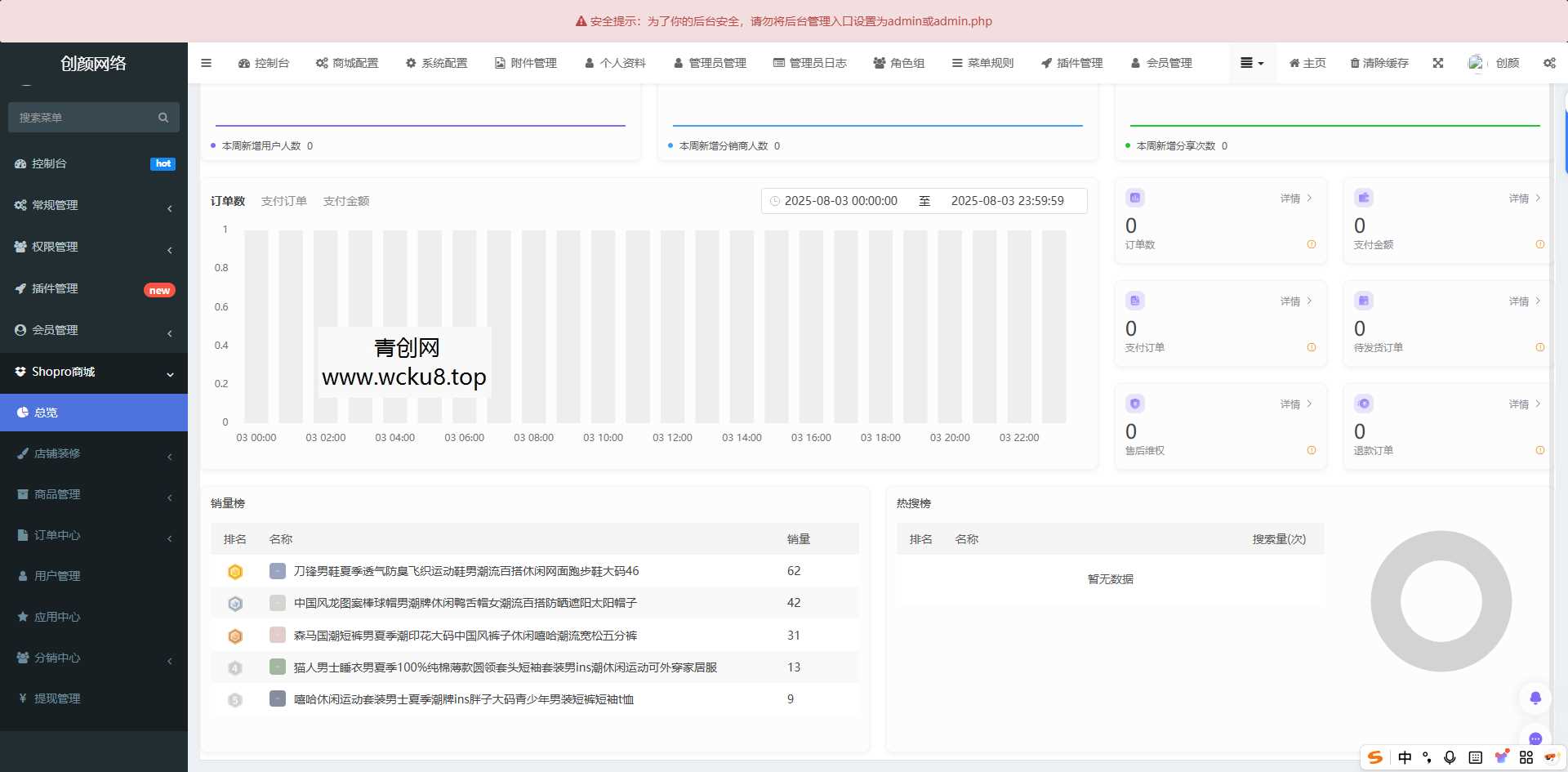
Task: Click the 个人资料 menu item
Action: [x=615, y=63]
